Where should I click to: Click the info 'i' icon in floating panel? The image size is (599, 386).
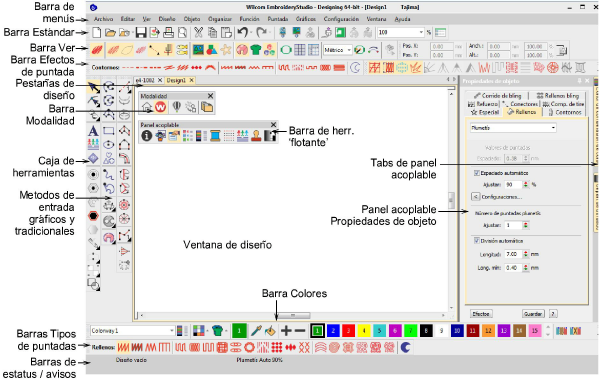[x=147, y=135]
